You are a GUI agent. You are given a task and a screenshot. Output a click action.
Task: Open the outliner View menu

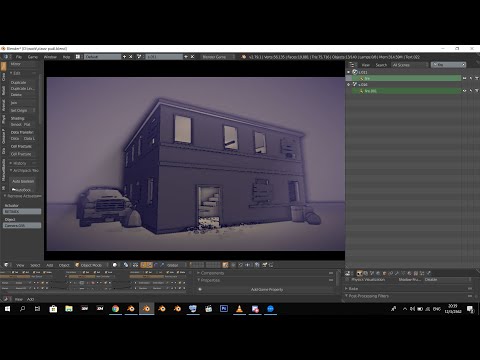[x=366, y=65]
